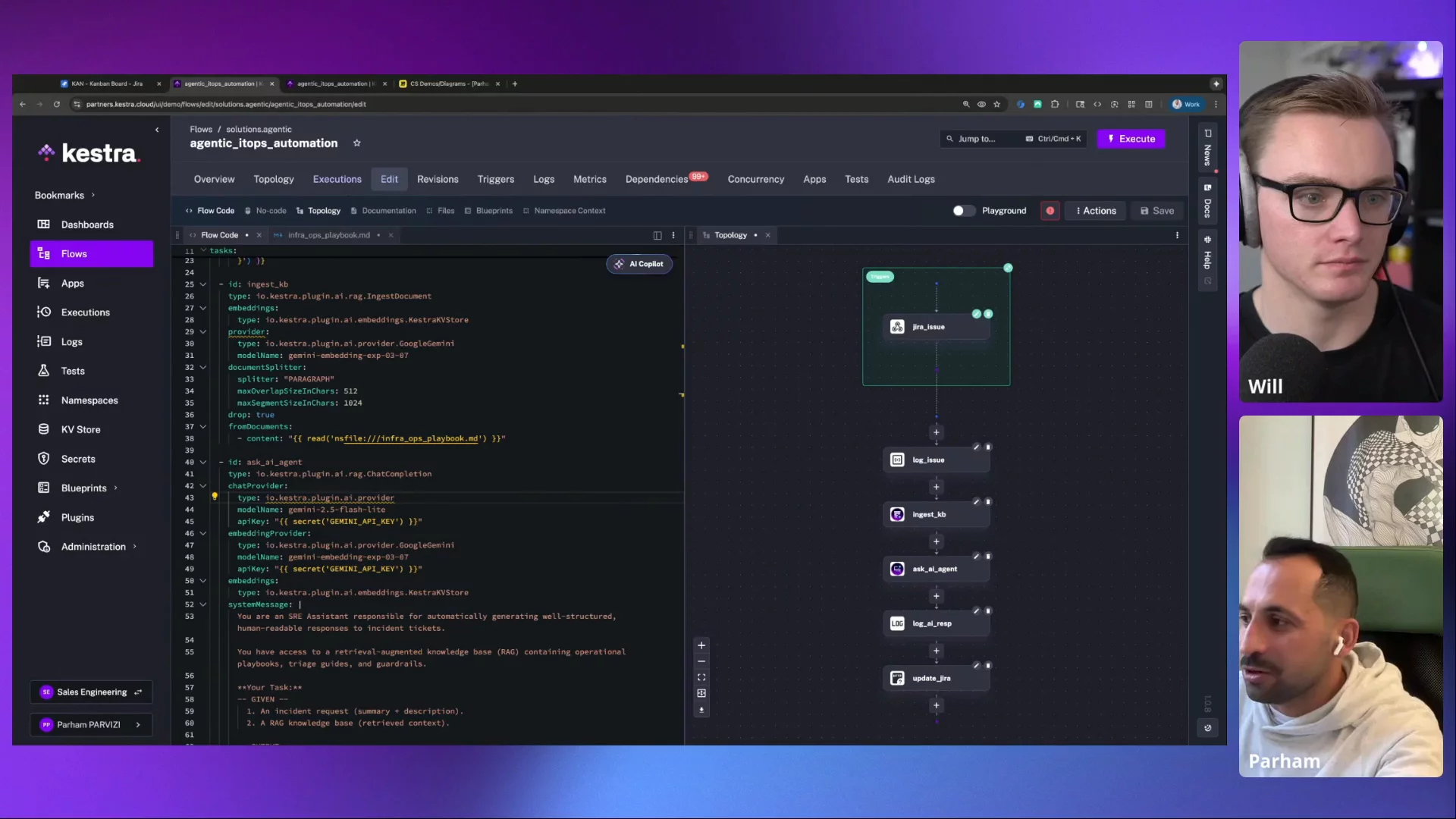
Task: Toggle the Playground switch
Action: 963,211
